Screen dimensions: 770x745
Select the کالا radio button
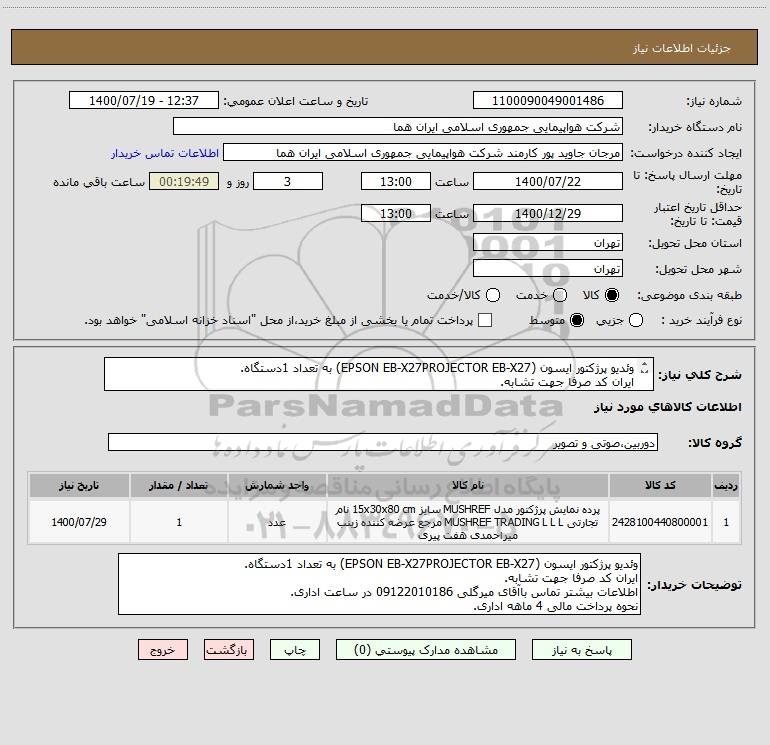point(612,295)
